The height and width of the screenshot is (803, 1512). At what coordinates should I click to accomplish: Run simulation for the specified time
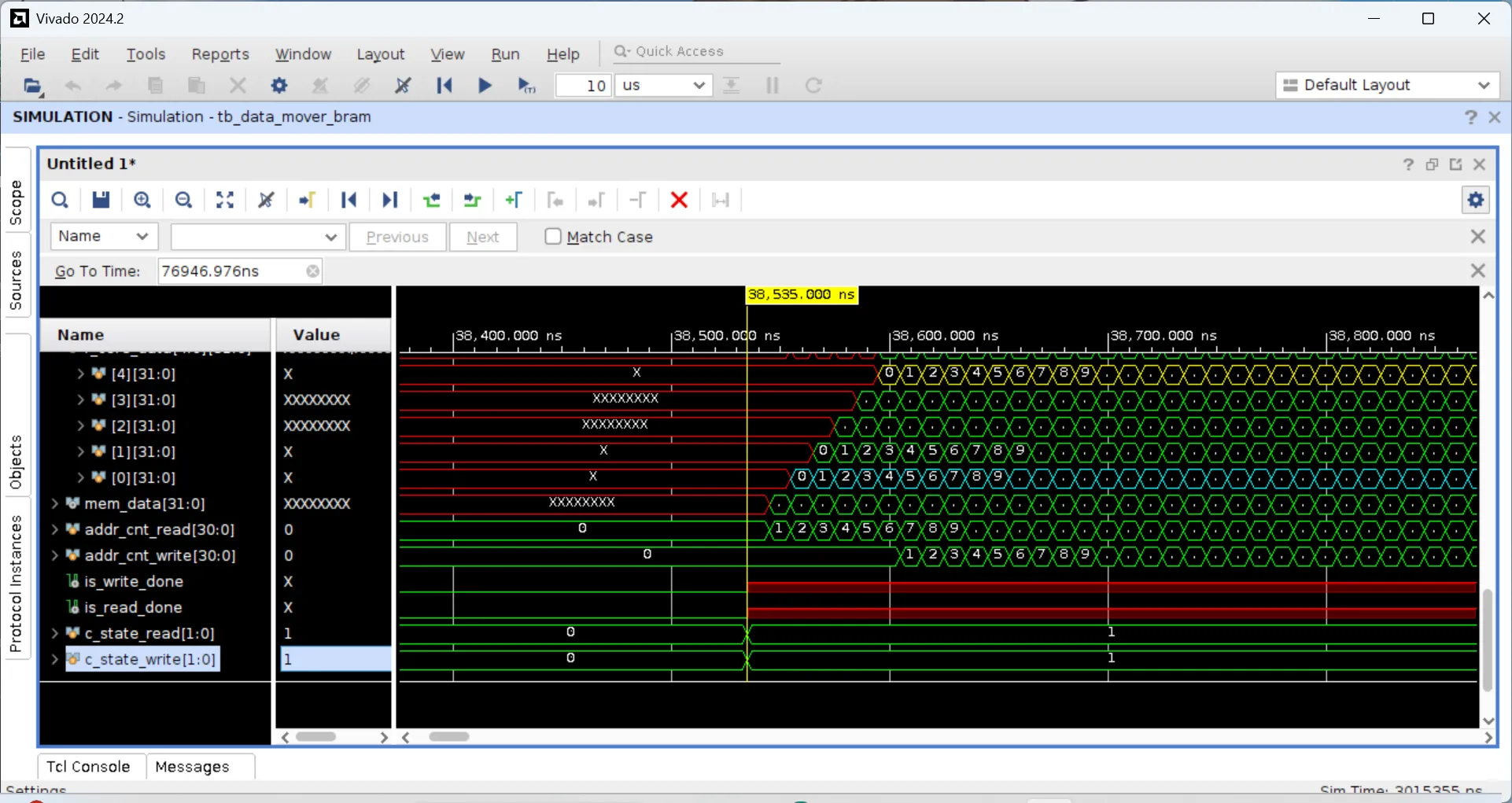tap(526, 86)
